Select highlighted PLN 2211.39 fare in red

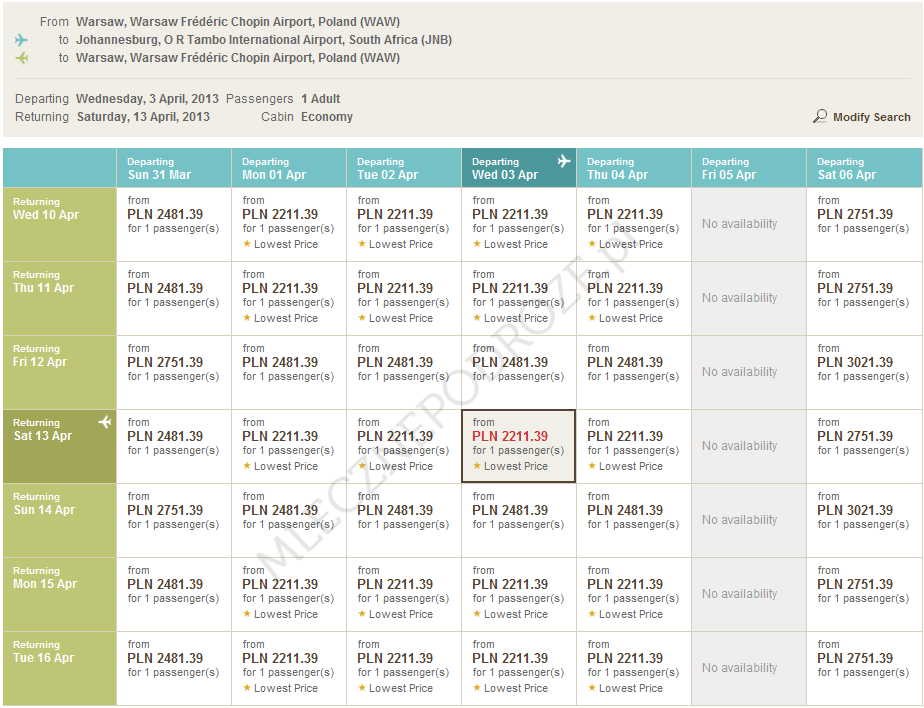(510, 436)
